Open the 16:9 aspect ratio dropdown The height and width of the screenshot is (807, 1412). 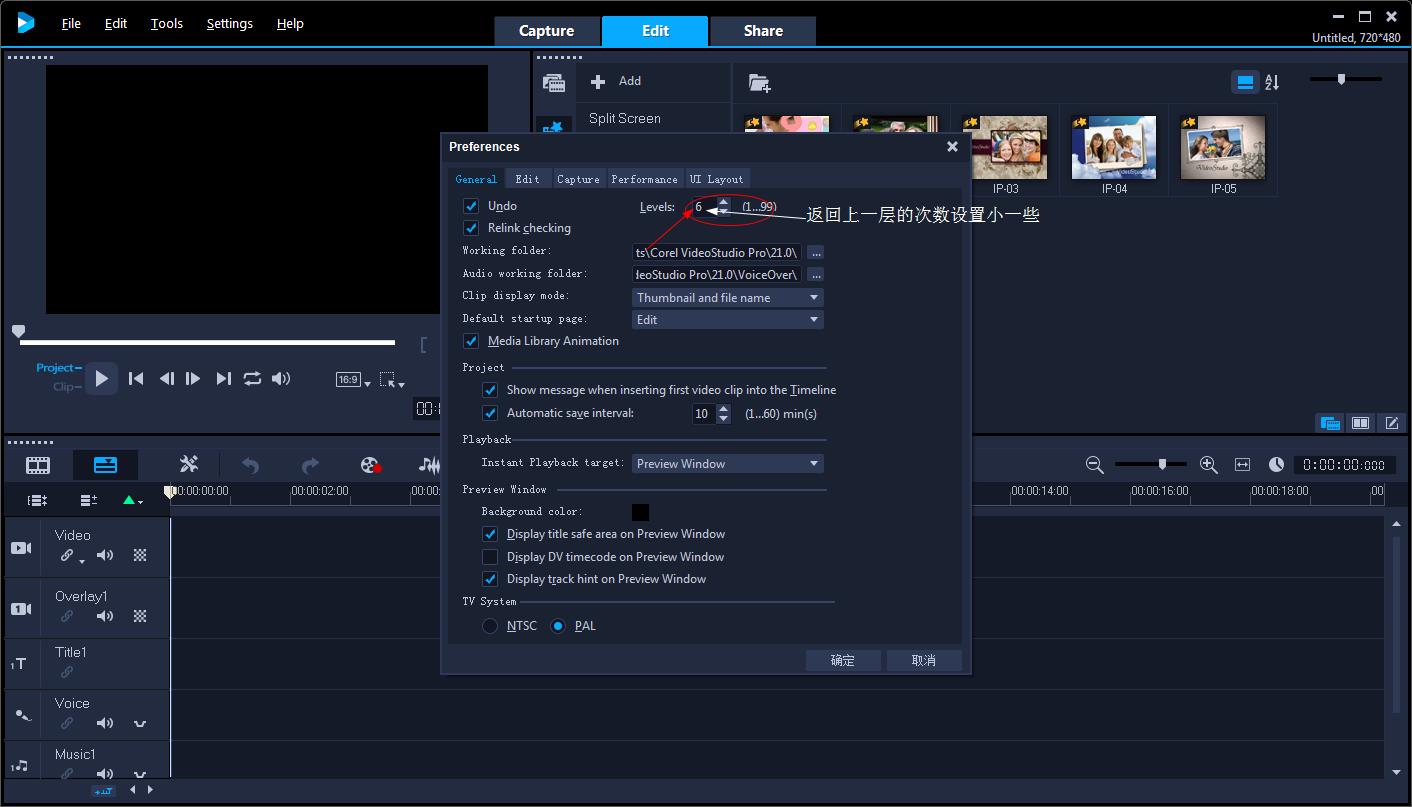point(353,380)
